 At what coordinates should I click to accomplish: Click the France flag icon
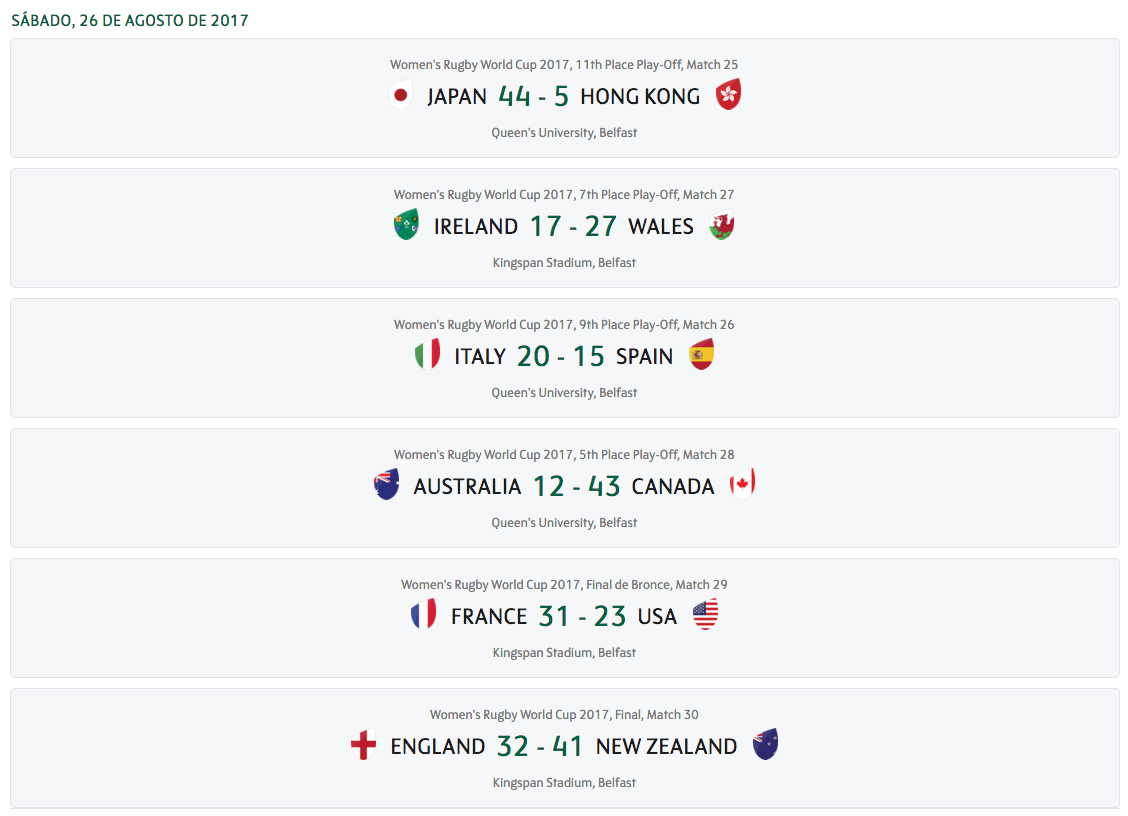(423, 615)
